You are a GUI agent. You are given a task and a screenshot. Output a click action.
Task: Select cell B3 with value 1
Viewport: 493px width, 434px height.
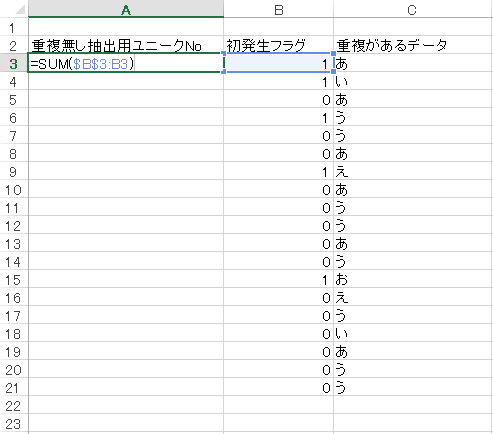278,63
